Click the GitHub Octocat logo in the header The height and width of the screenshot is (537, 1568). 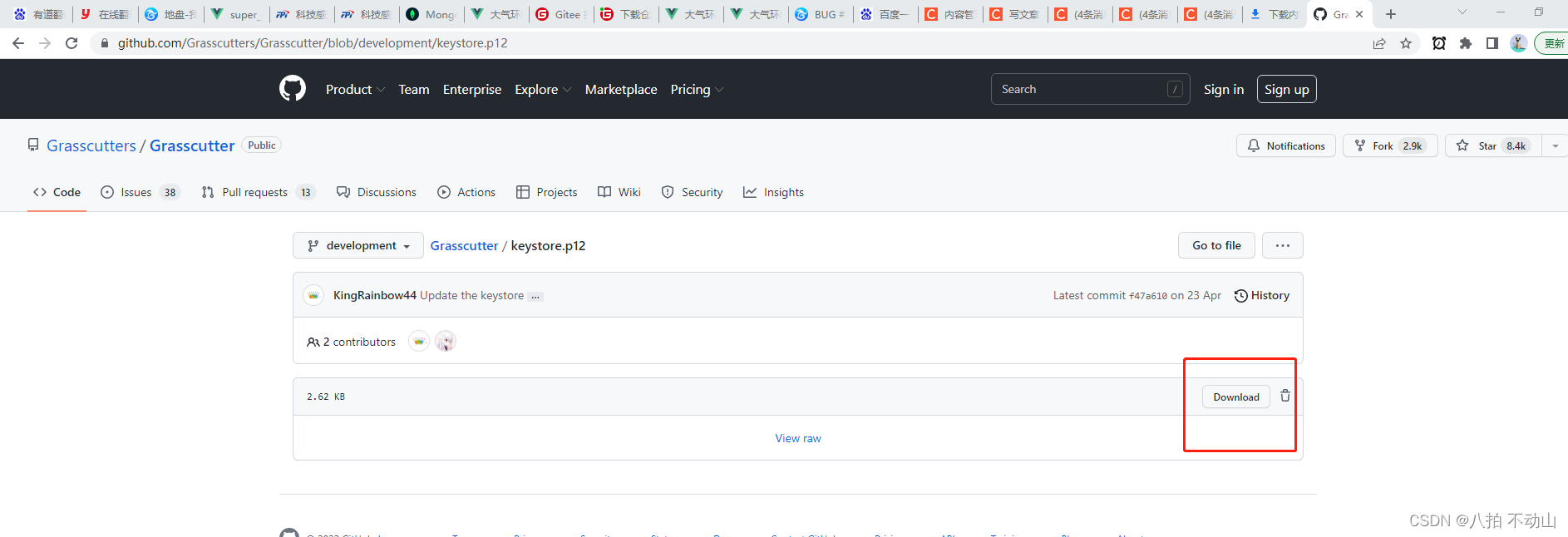293,88
